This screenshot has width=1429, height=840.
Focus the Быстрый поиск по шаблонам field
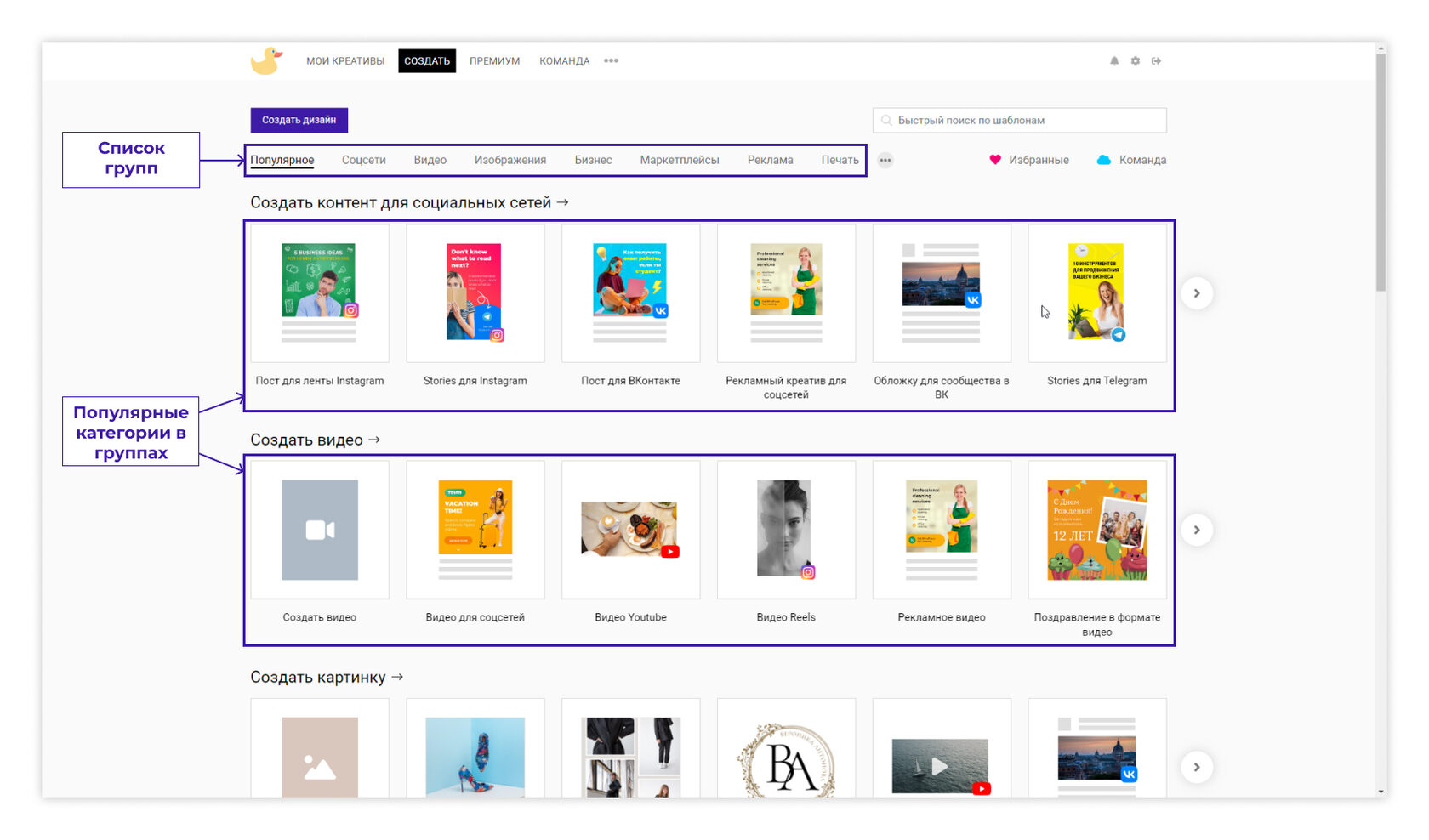1020,120
